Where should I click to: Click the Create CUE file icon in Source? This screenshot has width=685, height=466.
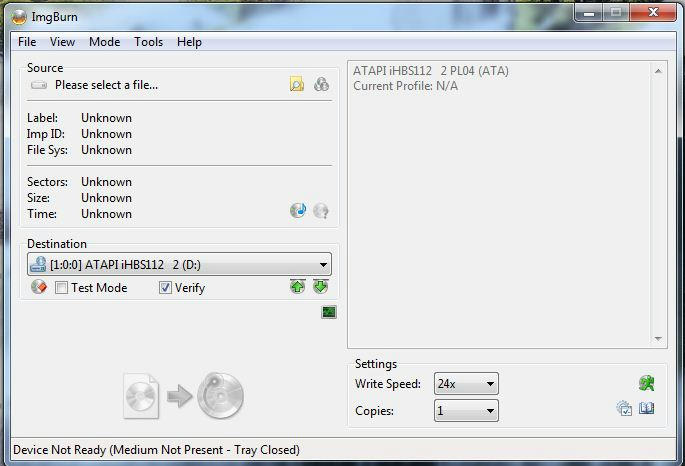coord(321,84)
